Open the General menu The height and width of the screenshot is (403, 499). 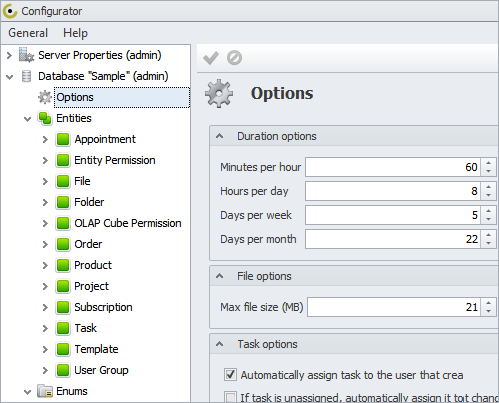28,33
